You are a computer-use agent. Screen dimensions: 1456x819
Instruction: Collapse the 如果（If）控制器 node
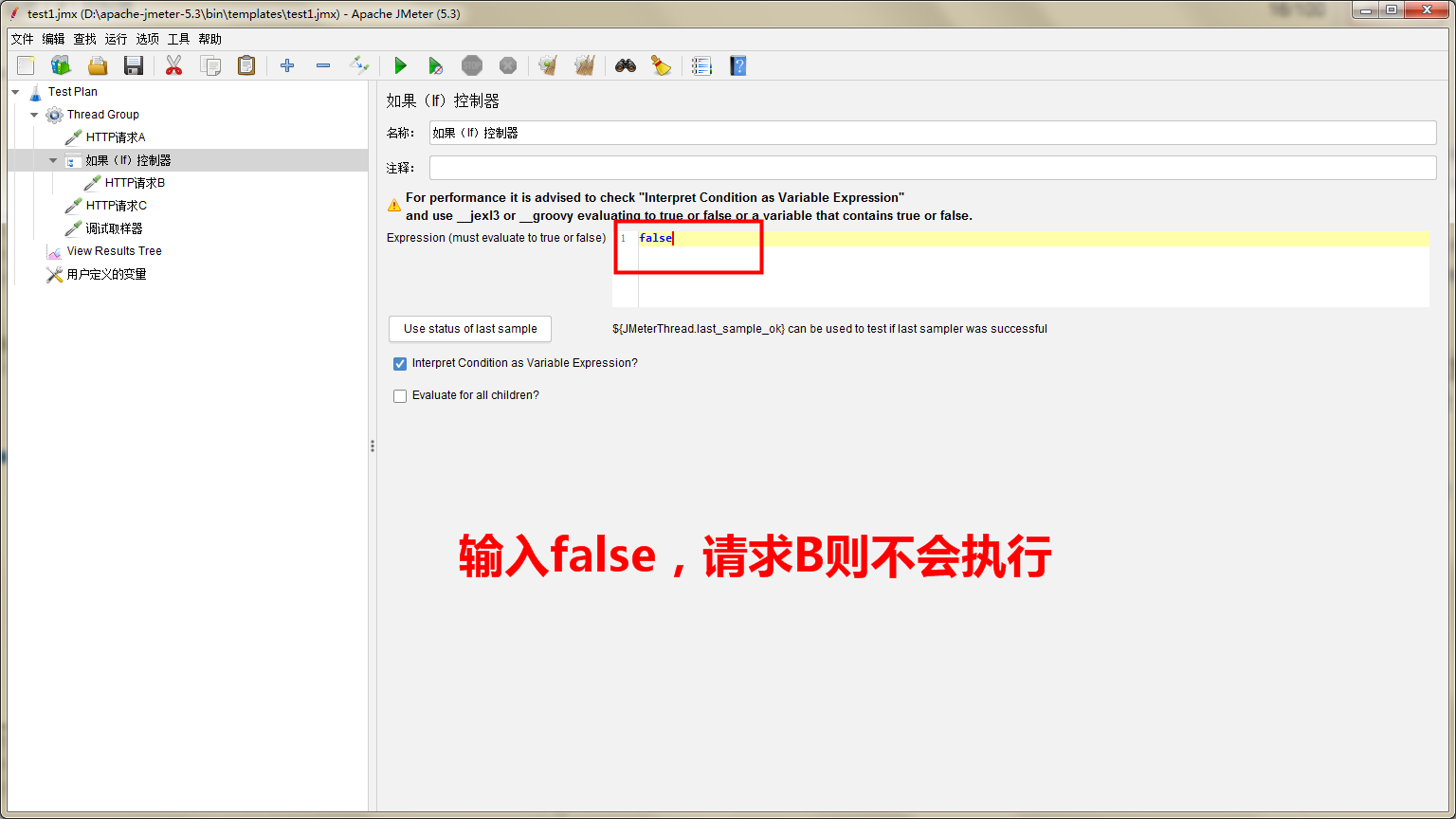53,159
